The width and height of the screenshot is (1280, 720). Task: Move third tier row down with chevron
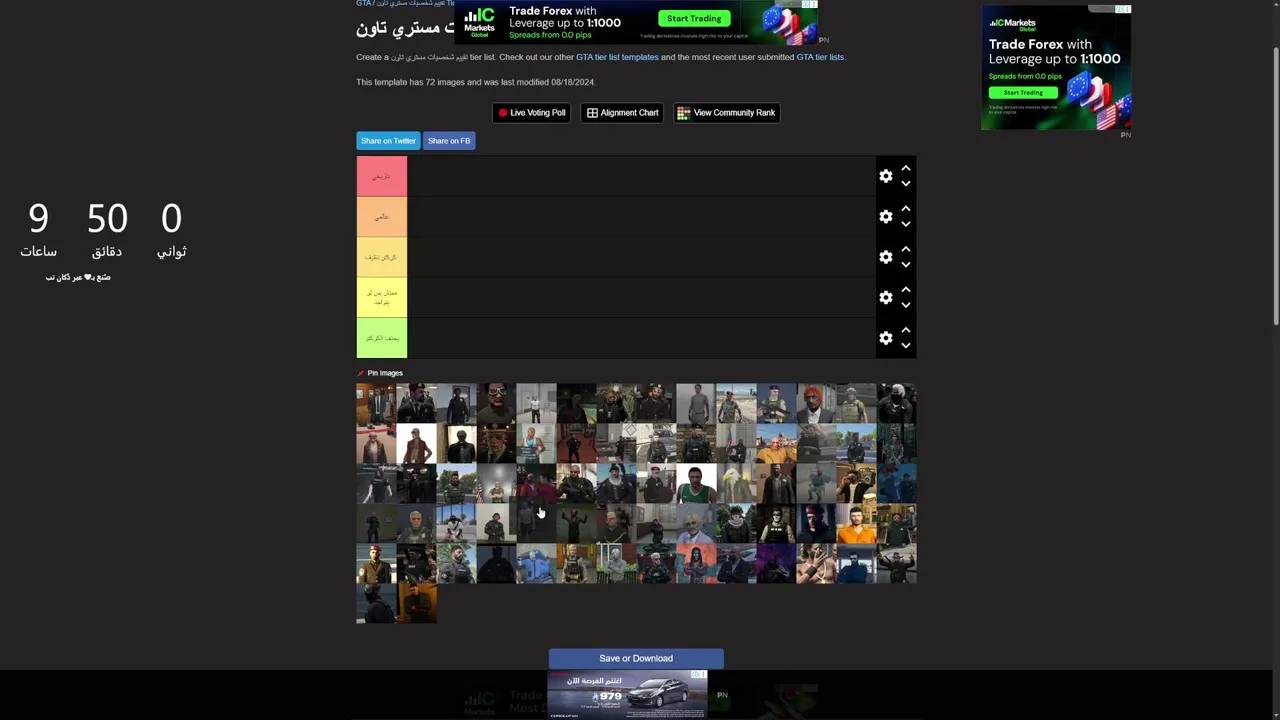[x=905, y=265]
